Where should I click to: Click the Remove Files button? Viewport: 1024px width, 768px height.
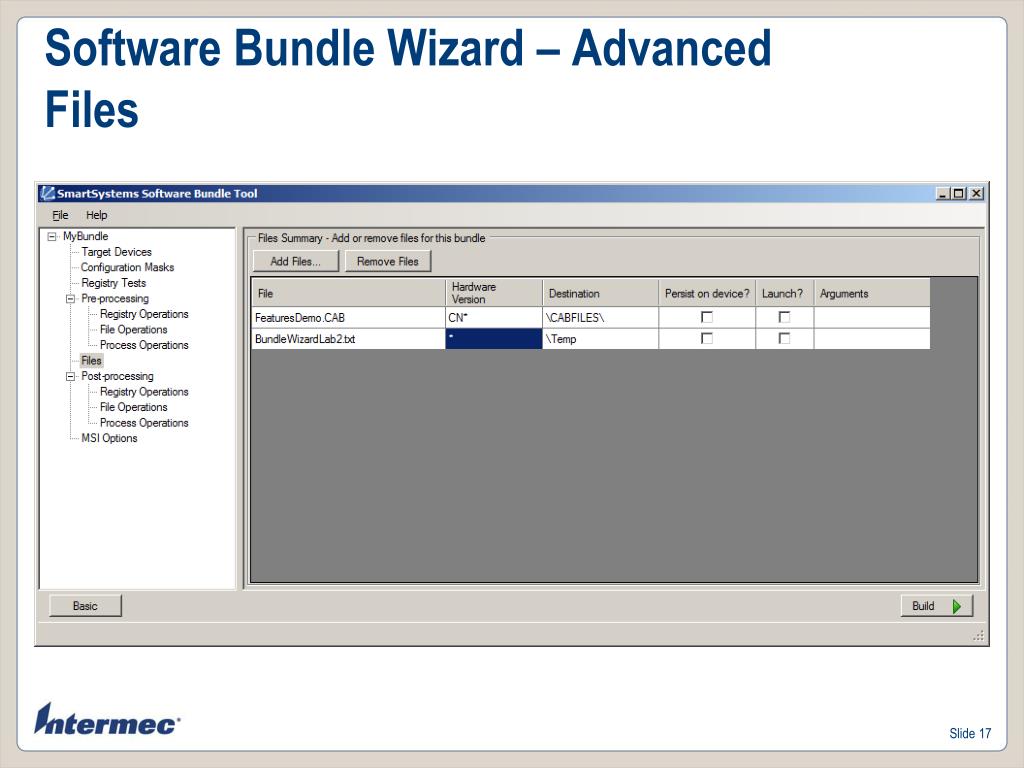pos(388,261)
